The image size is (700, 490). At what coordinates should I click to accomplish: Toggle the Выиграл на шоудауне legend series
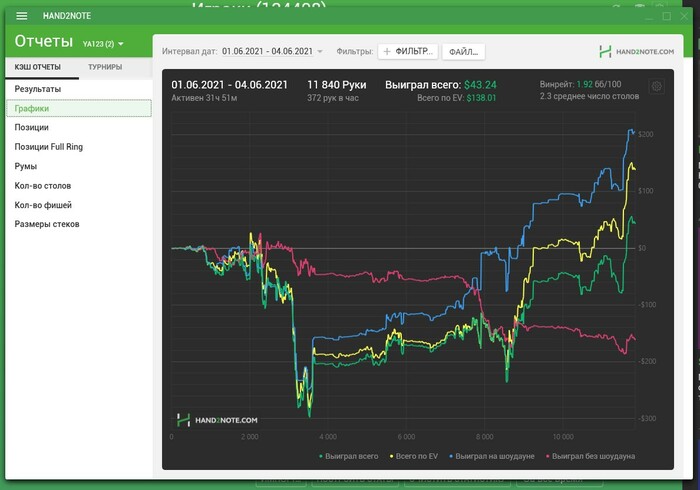pyautogui.click(x=492, y=456)
